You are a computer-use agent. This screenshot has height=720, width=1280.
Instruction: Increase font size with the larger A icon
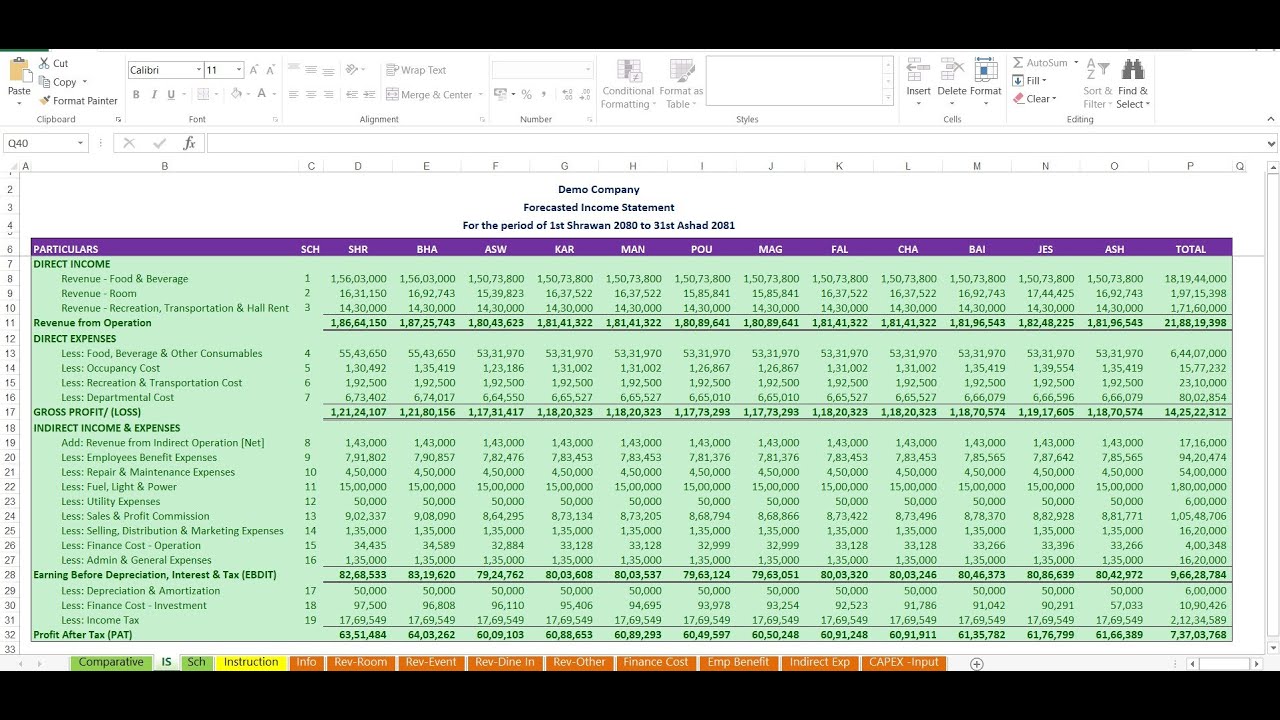254,70
